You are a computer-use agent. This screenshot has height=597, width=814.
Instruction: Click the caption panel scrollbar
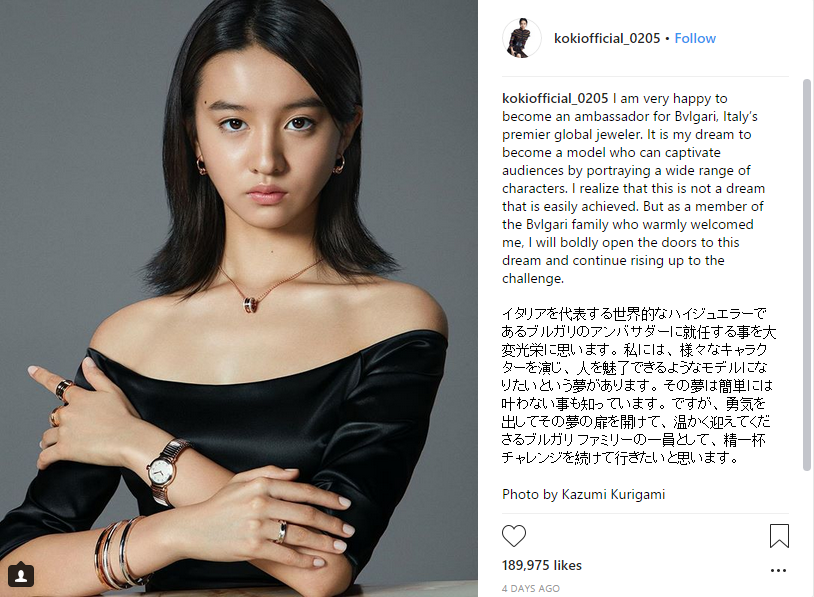[x=806, y=275]
